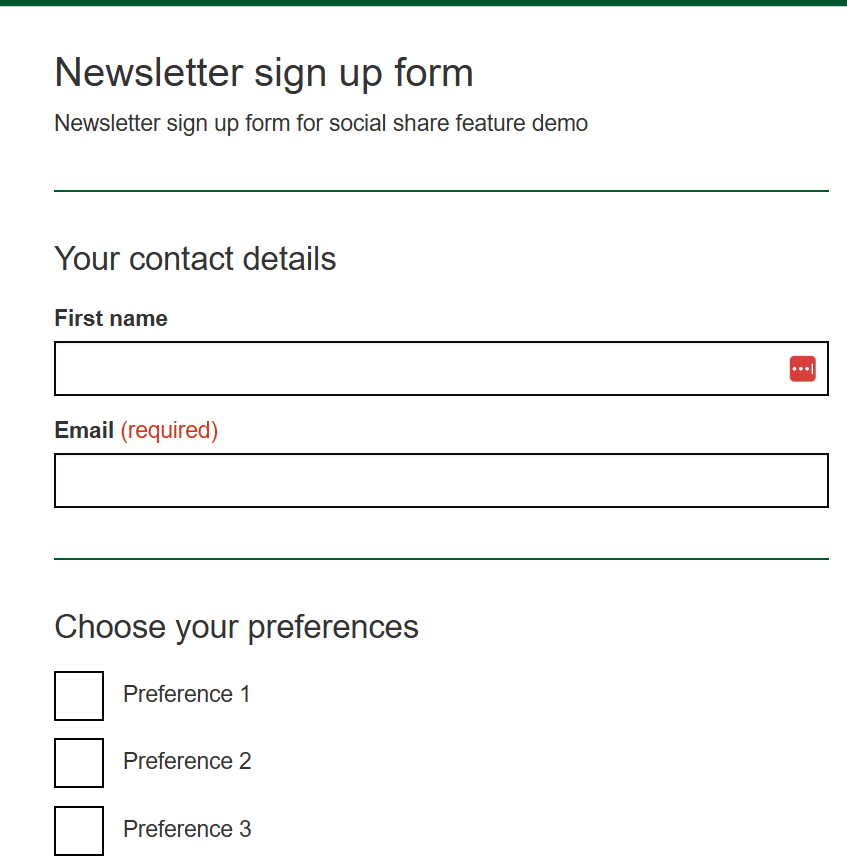Click the Newsletter sign up form heading

264,72
